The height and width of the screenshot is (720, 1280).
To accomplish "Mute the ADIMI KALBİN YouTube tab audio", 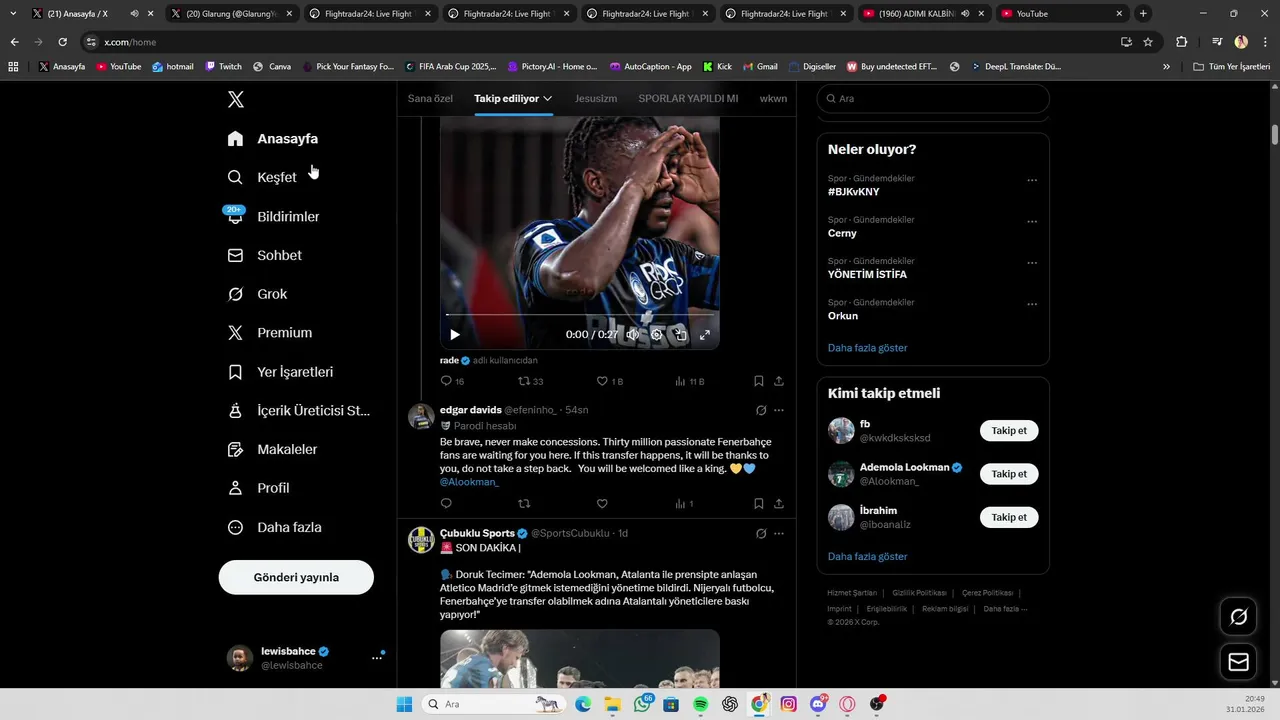I will point(965,14).
